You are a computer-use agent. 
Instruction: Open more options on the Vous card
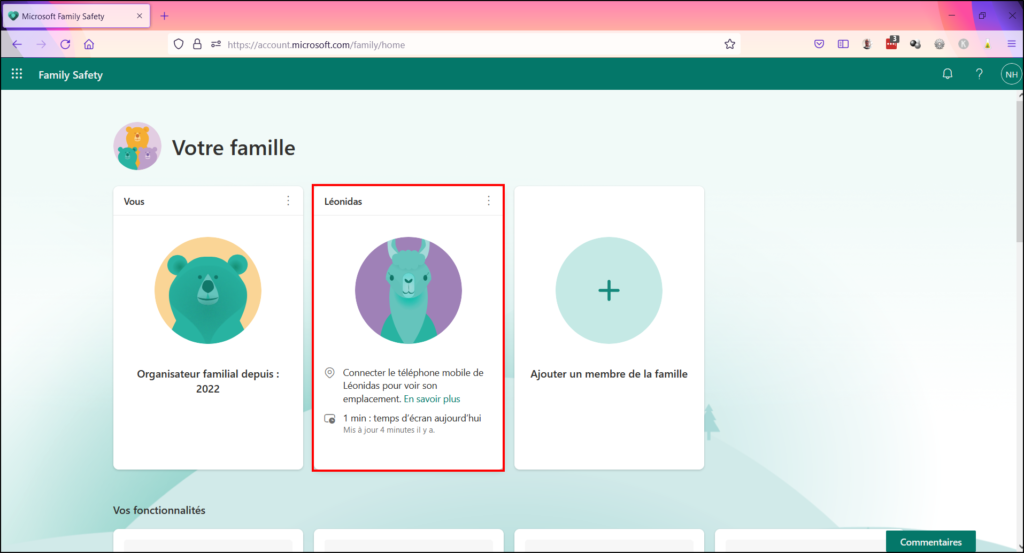(288, 201)
